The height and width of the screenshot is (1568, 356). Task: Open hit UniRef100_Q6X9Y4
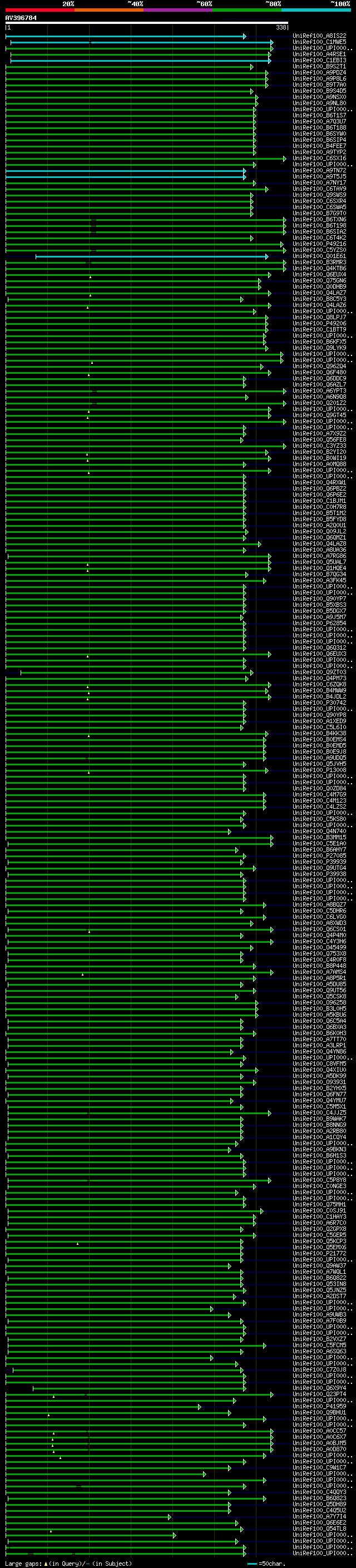pos(319,1388)
